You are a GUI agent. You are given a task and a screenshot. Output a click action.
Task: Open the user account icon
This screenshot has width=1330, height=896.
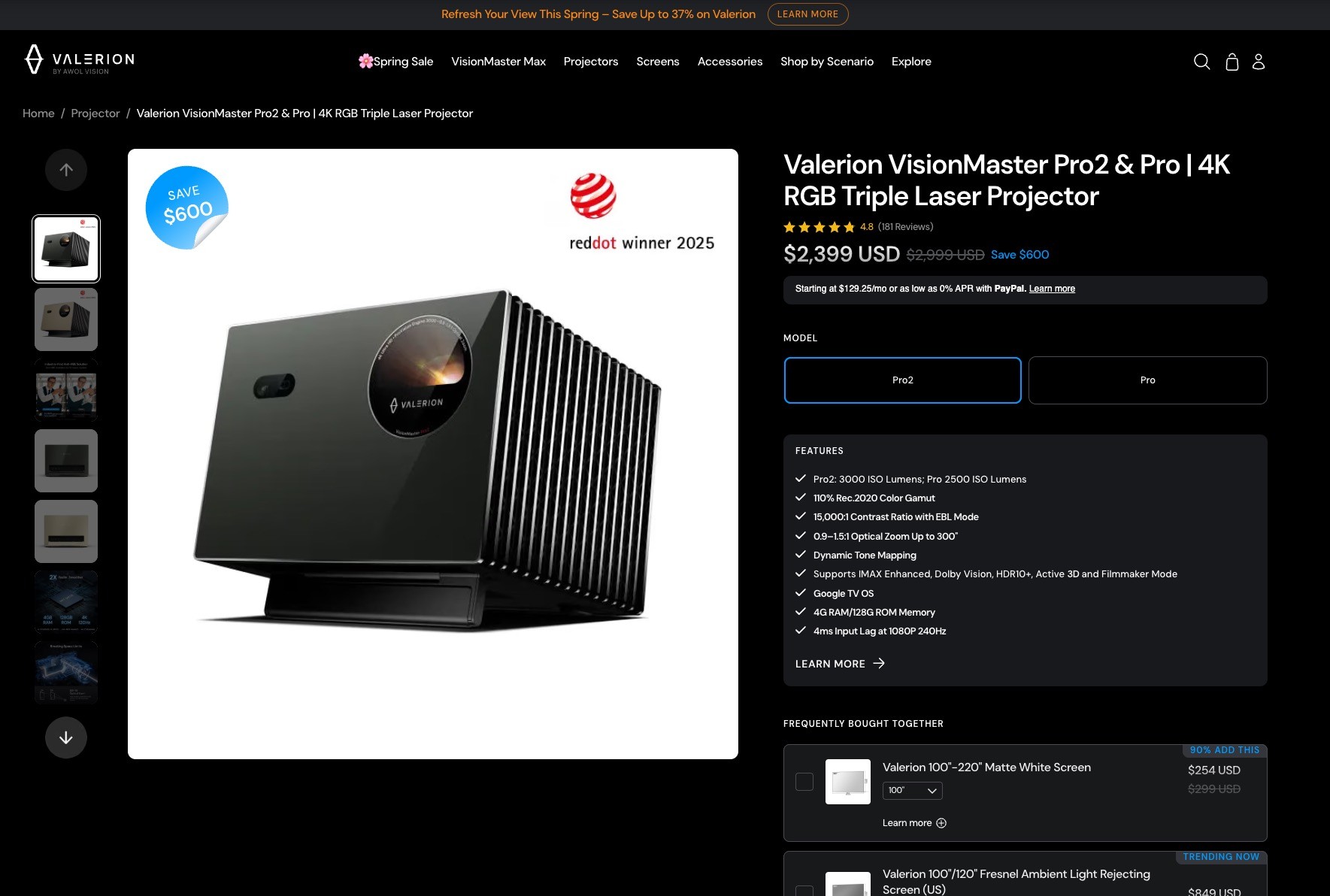coord(1259,62)
